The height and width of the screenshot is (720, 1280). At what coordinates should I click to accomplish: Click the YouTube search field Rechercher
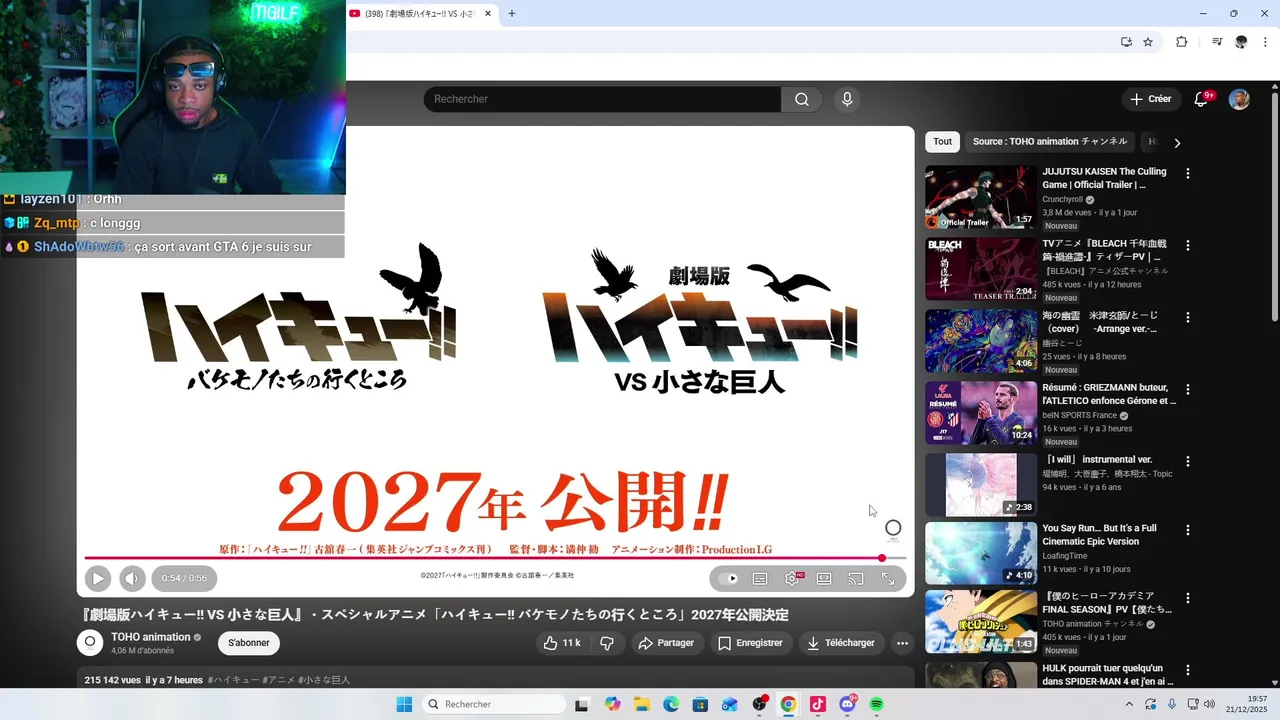[602, 99]
